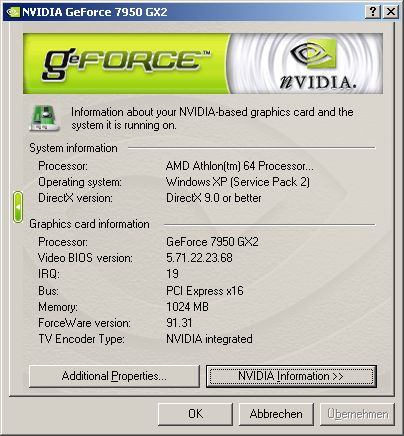Confirm the dialog with the OK button
This screenshot has height=436, width=404.
point(195,414)
